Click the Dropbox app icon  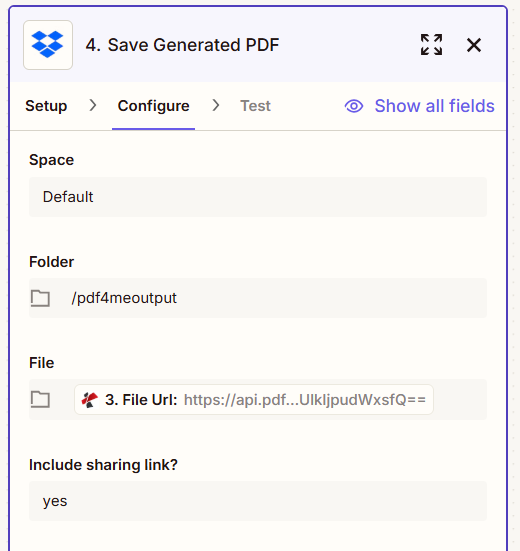(x=48, y=45)
